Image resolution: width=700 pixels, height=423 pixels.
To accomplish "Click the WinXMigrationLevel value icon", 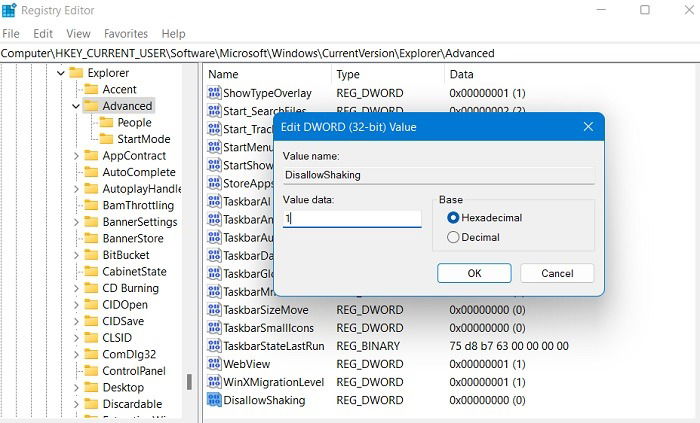I will pos(214,382).
